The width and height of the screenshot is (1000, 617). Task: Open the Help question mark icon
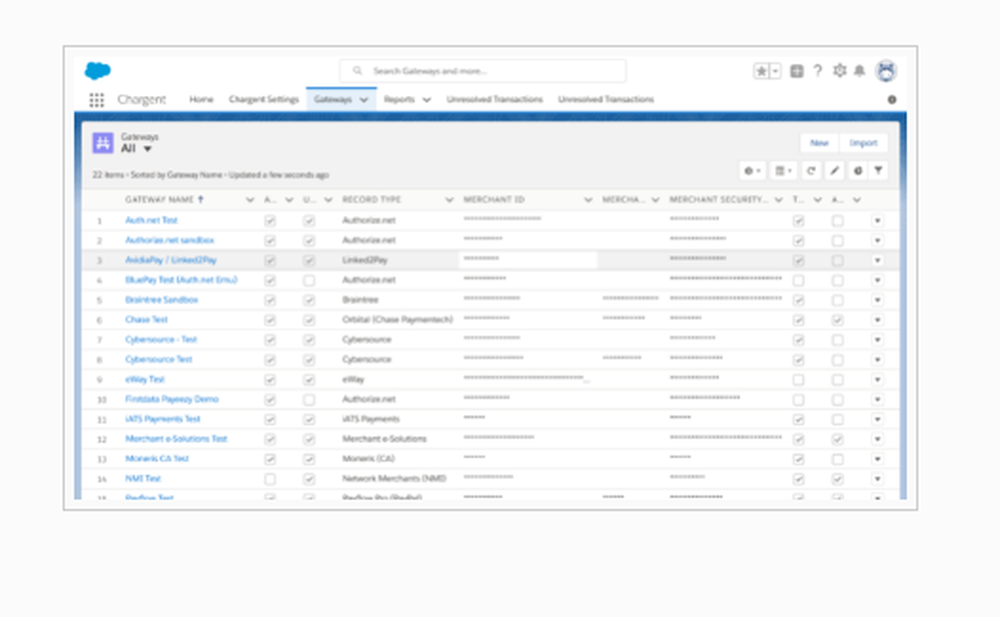(x=818, y=71)
